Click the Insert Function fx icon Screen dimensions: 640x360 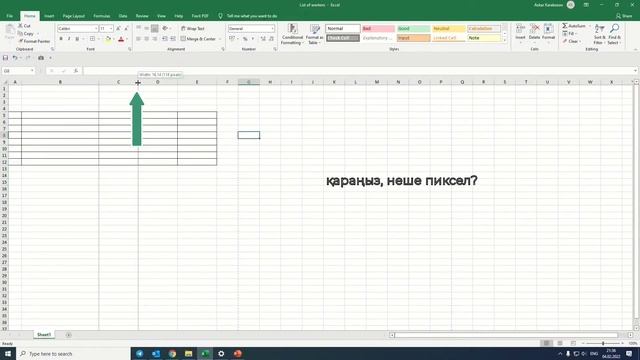pos(76,71)
